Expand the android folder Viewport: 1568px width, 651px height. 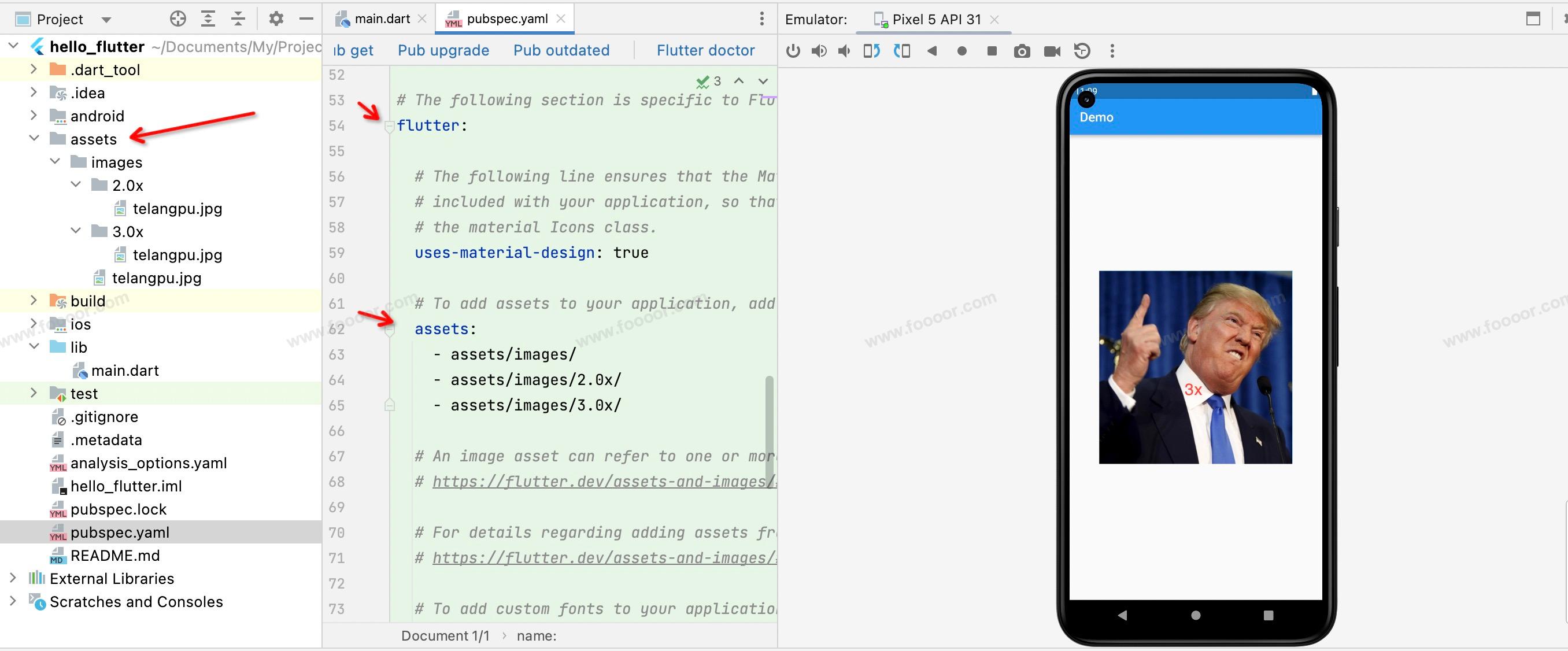[x=34, y=116]
